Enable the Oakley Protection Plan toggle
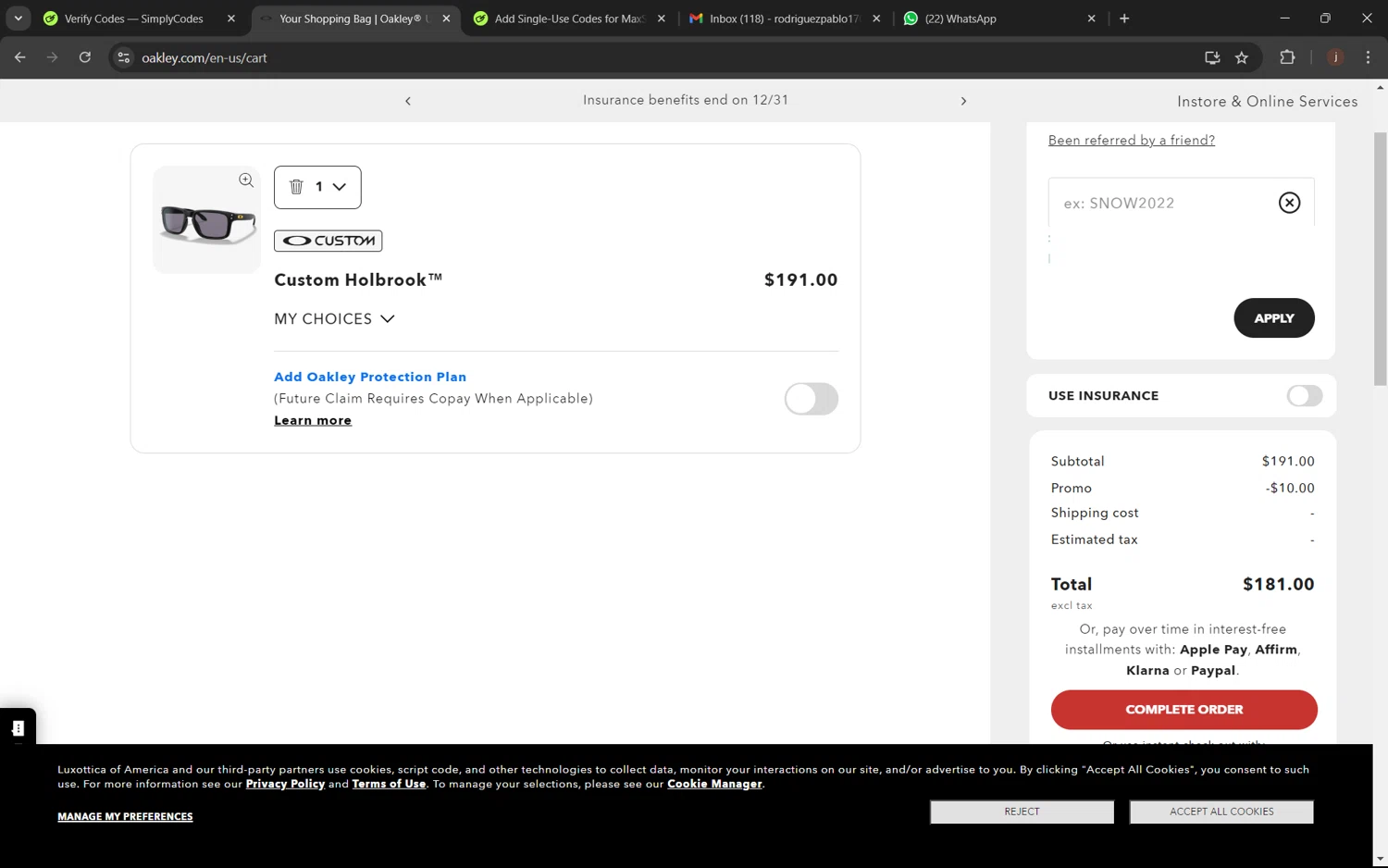This screenshot has width=1388, height=868. (812, 399)
